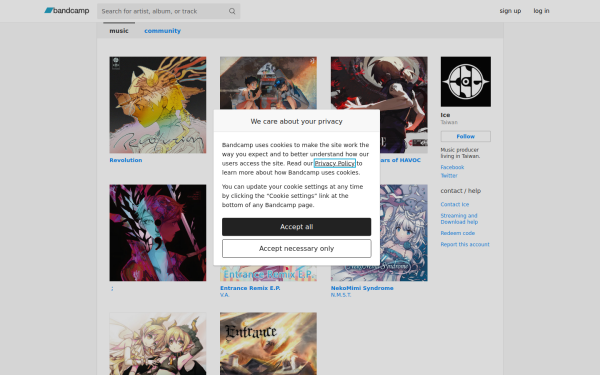Click the 'We care about your privacy' heading
The height and width of the screenshot is (375, 600).
pyautogui.click(x=297, y=121)
